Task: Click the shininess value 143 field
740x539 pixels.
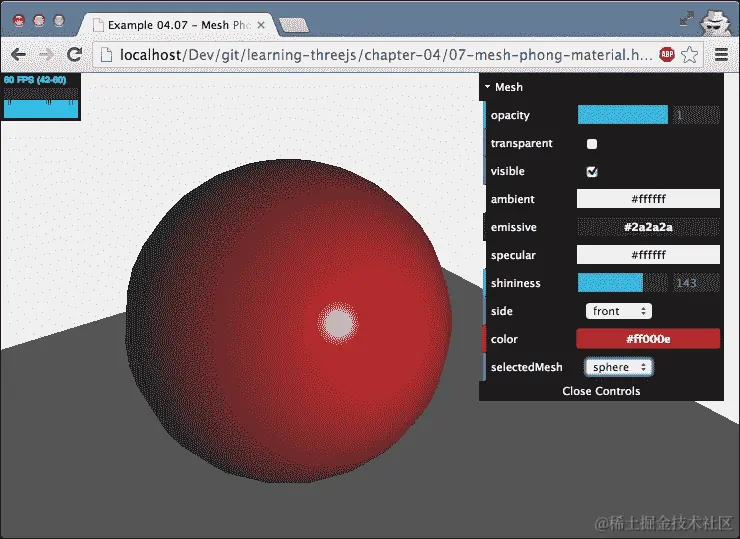Action: (x=696, y=283)
